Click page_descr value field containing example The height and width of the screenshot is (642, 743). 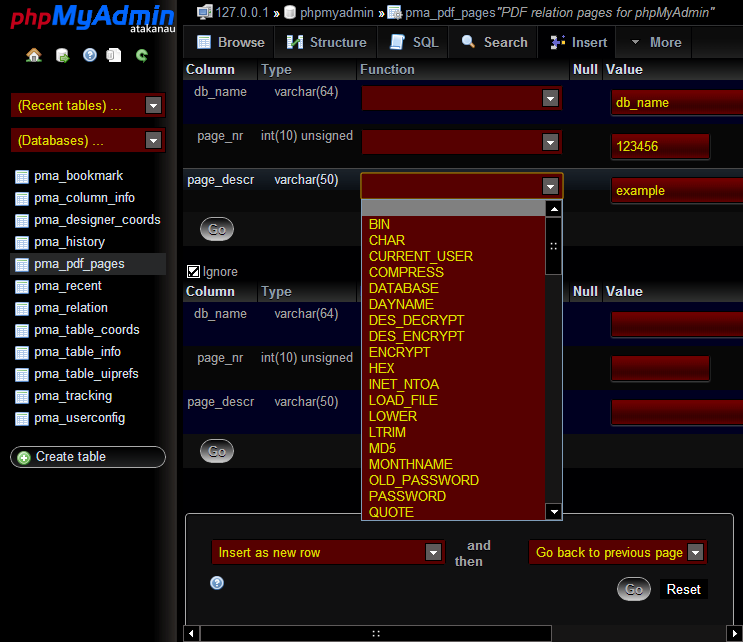pyautogui.click(x=677, y=190)
